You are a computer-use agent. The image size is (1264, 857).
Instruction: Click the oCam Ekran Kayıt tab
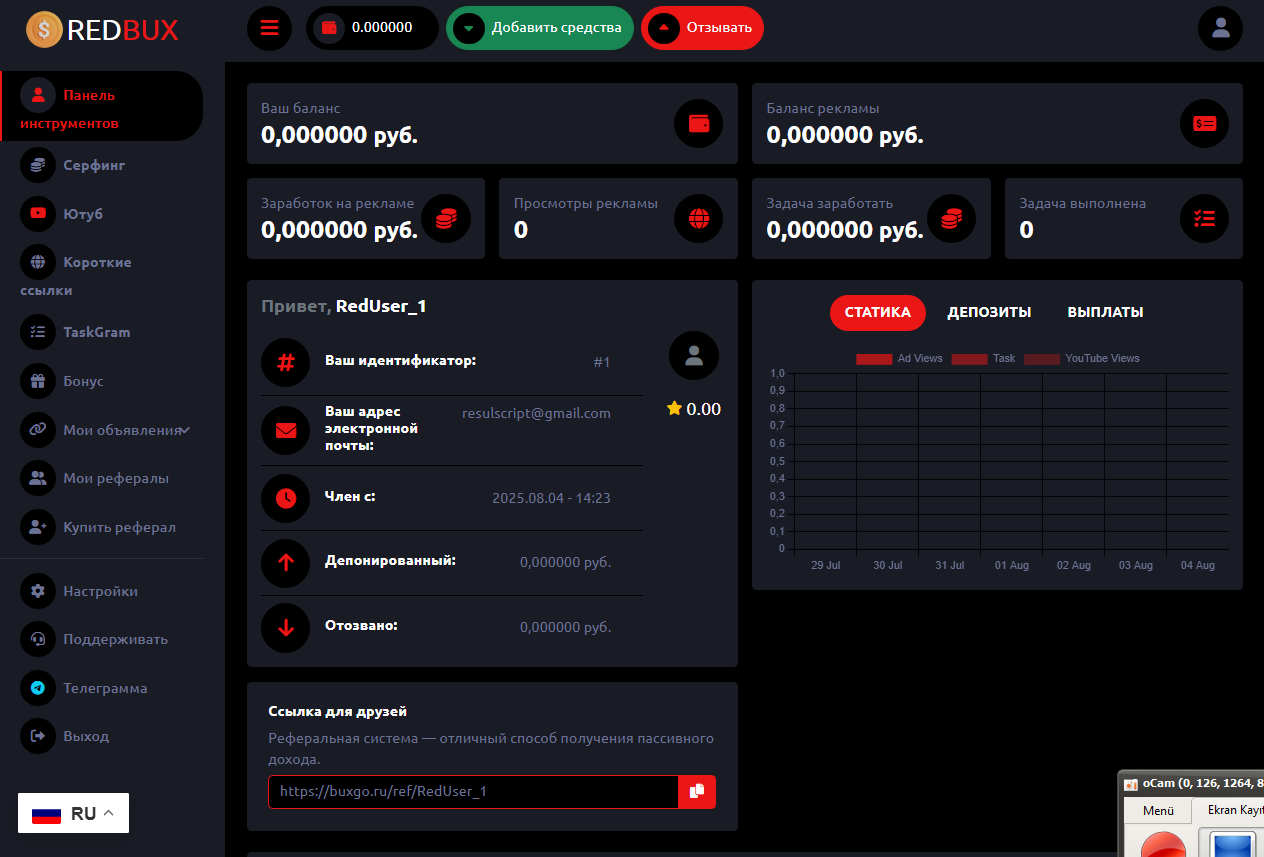pos(1231,810)
